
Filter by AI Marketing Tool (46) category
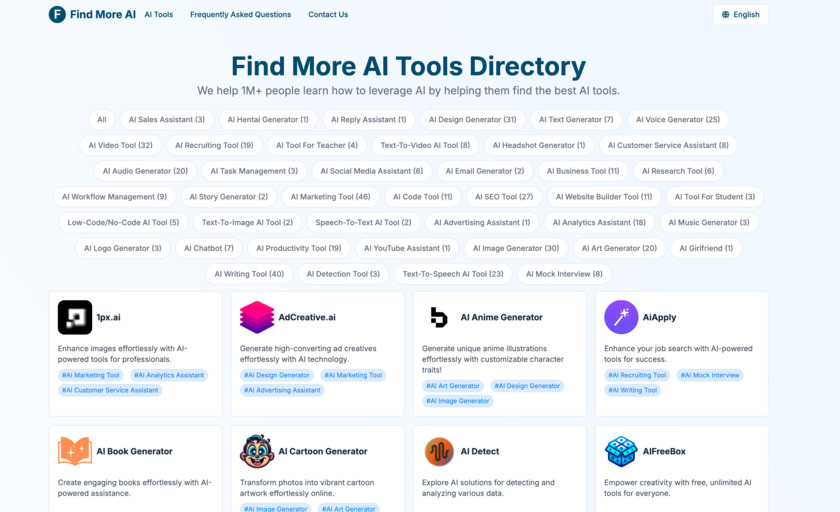331,197
